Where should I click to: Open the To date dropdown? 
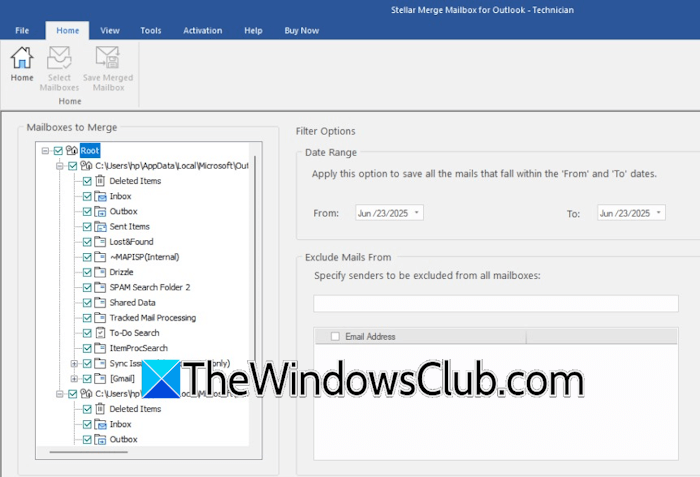[658, 213]
